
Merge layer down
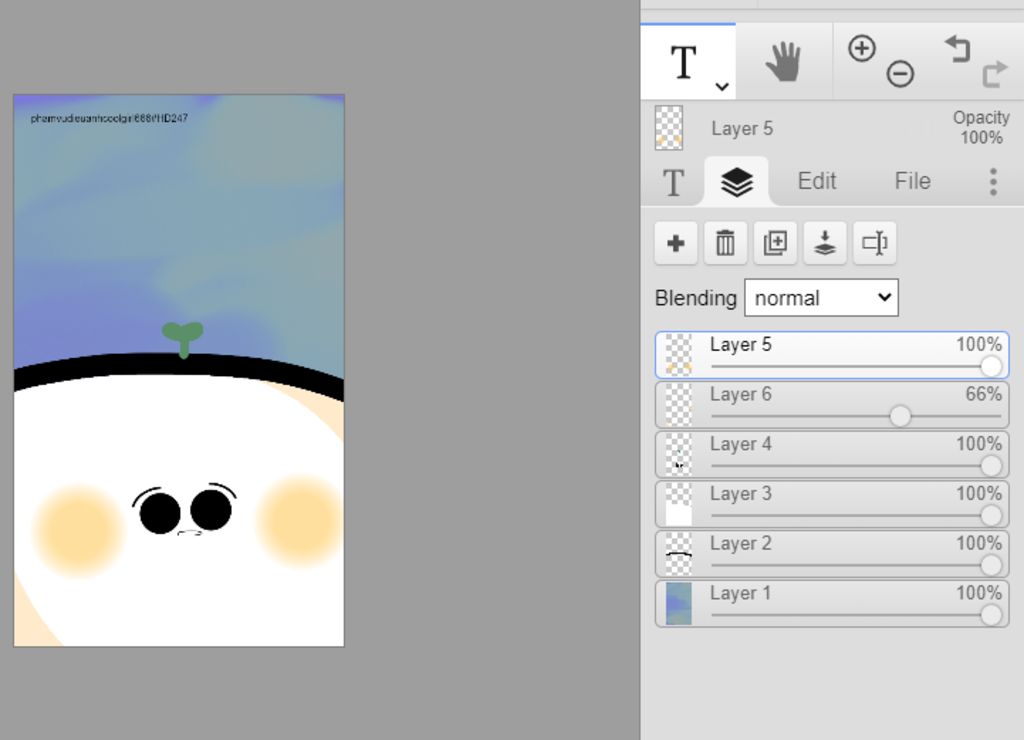click(825, 243)
